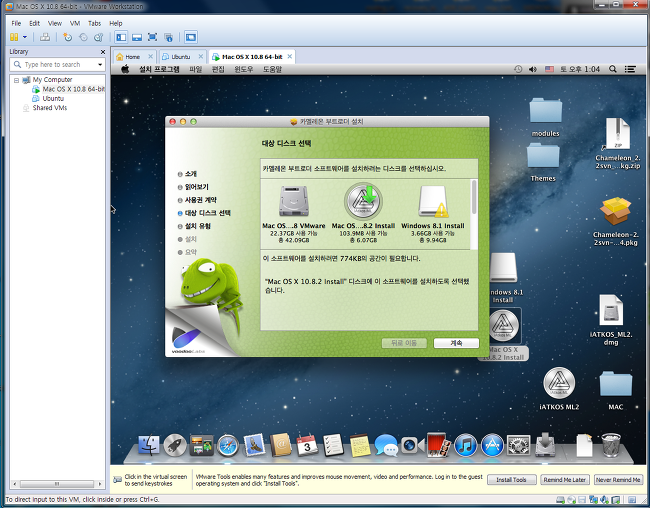Open the VMware View menu
This screenshot has width=650, height=508.
point(55,23)
